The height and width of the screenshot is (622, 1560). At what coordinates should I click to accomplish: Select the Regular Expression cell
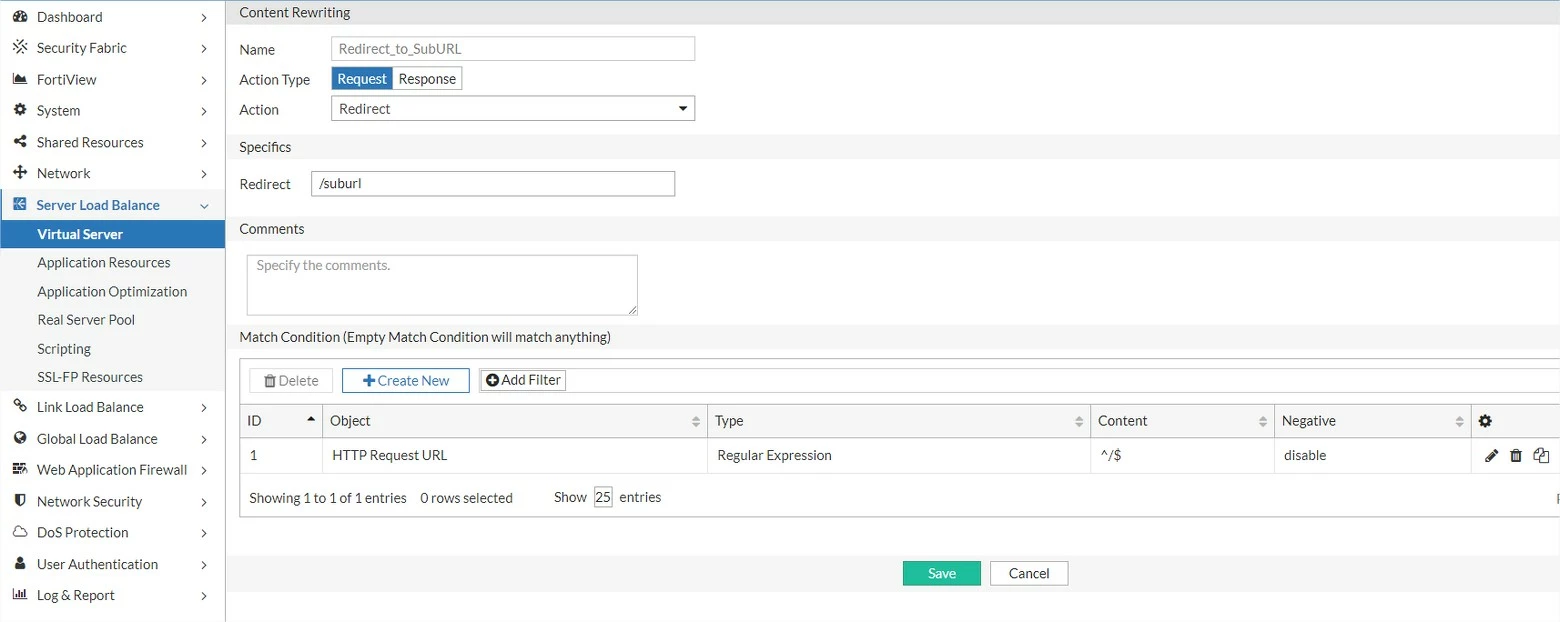pos(899,455)
